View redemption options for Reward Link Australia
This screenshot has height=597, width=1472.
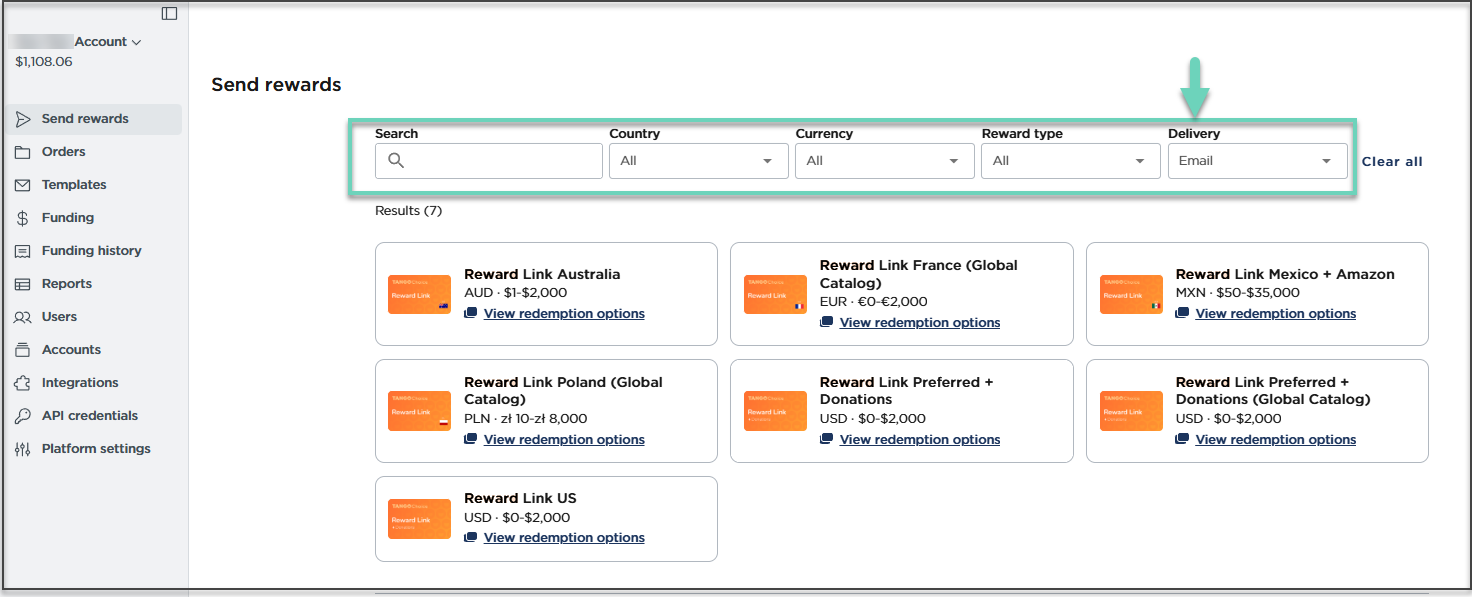click(x=564, y=314)
